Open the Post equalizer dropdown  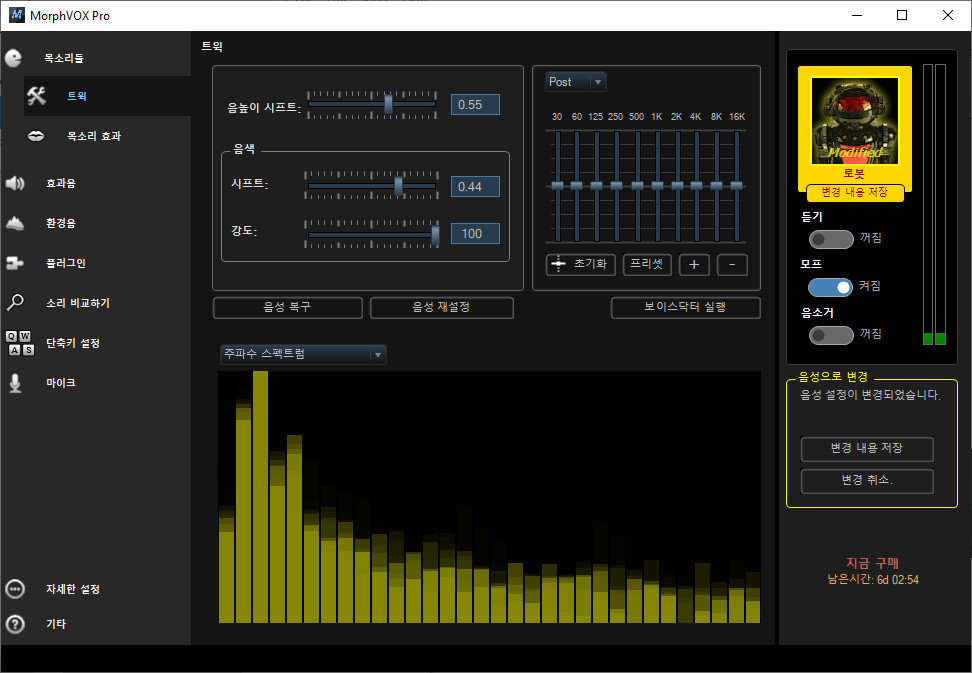click(575, 82)
